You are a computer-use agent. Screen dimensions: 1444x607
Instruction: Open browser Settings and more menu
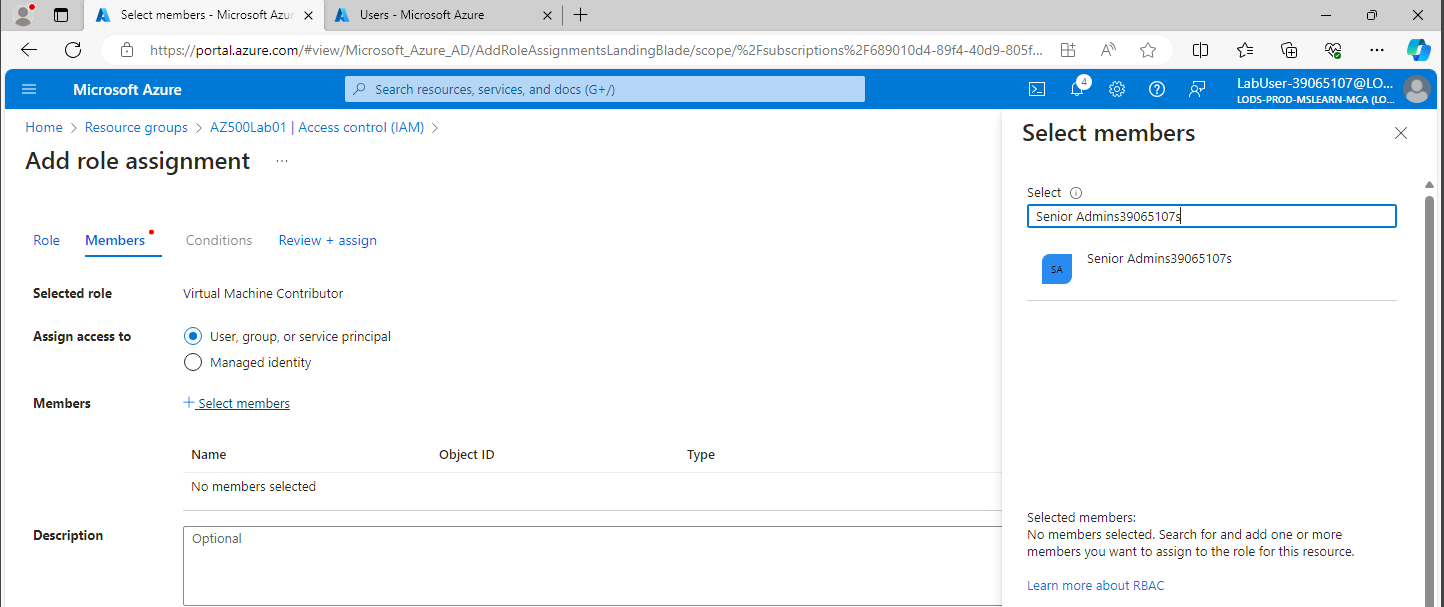coord(1377,50)
